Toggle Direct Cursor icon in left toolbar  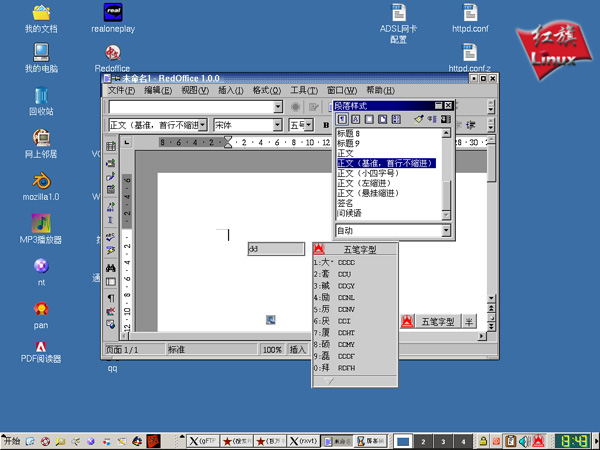click(111, 220)
